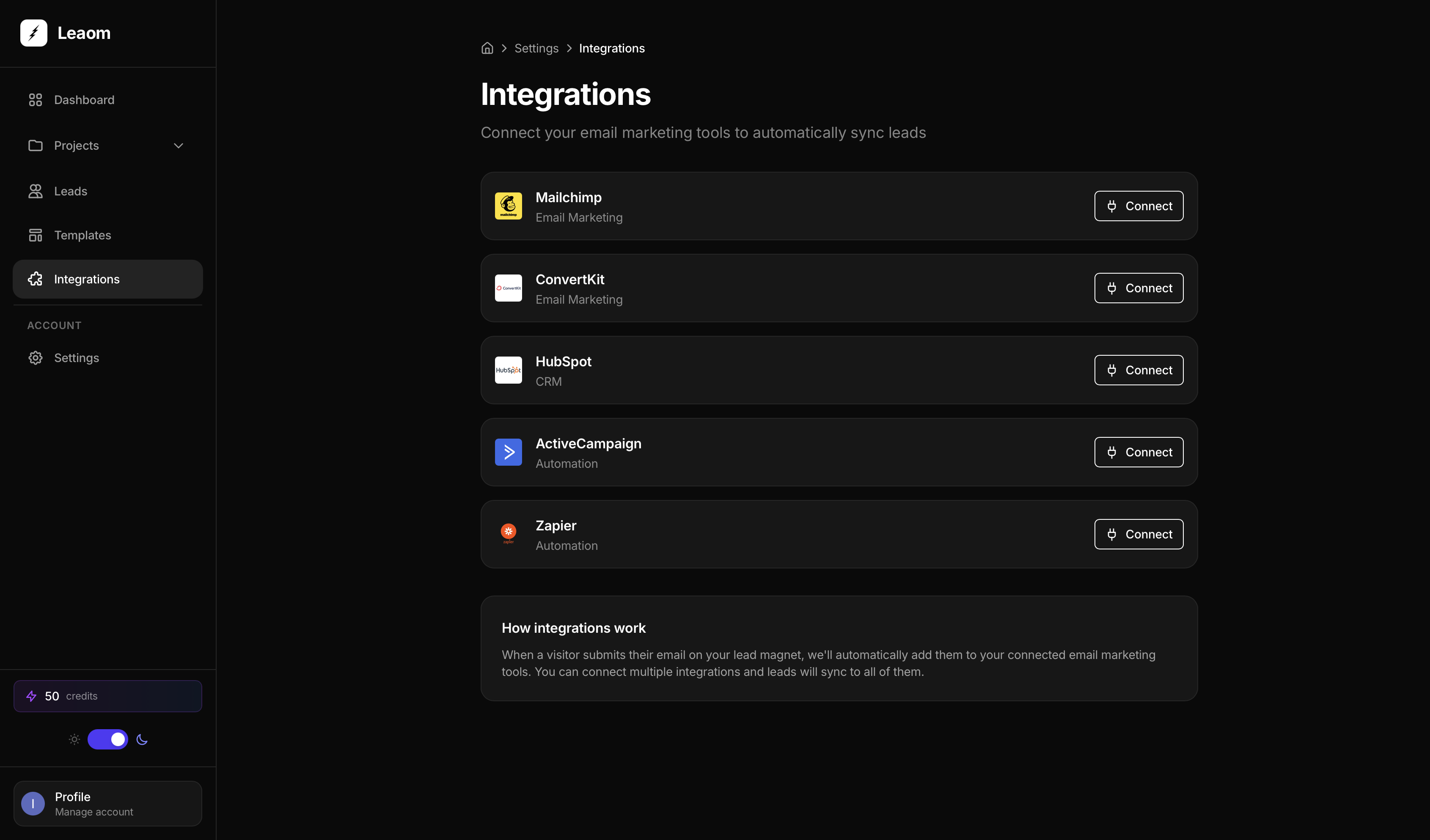Click the ActiveCampaign logo icon

click(x=508, y=452)
